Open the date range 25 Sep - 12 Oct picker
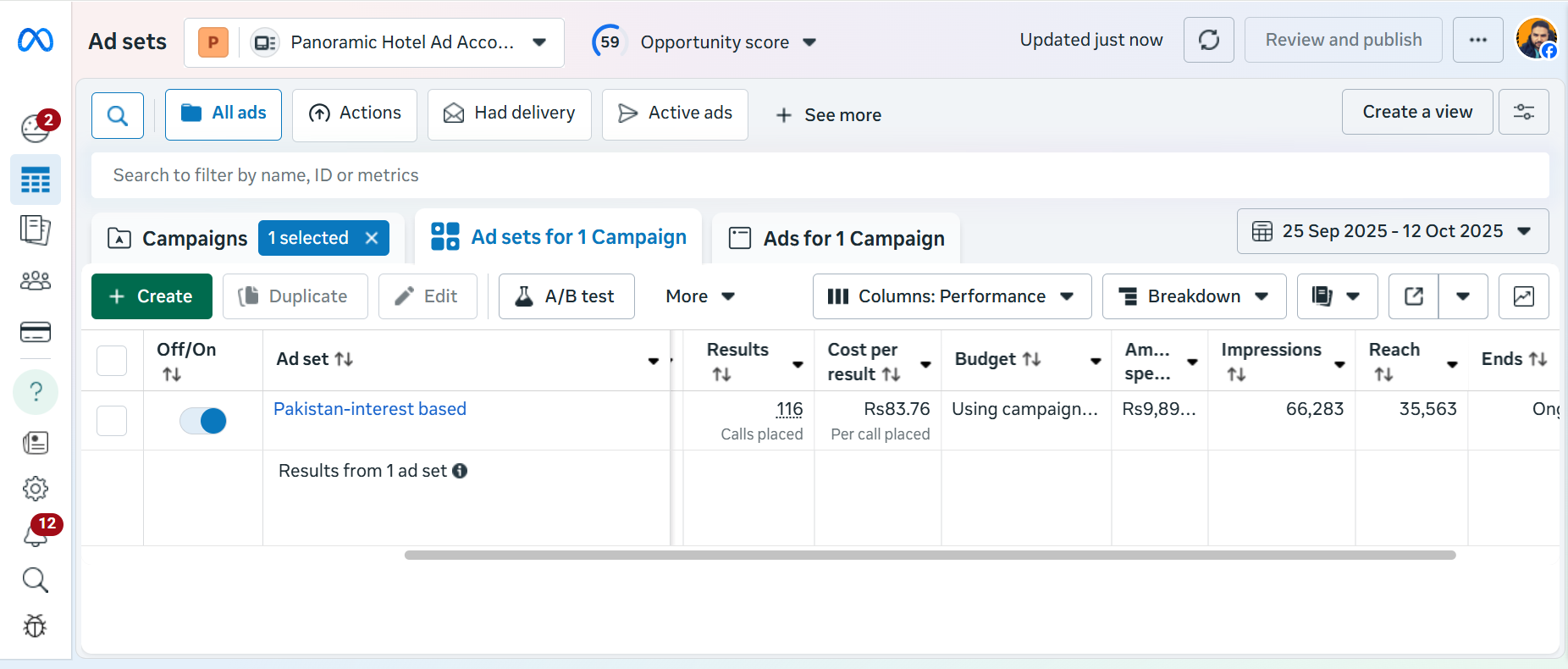 pos(1393,231)
